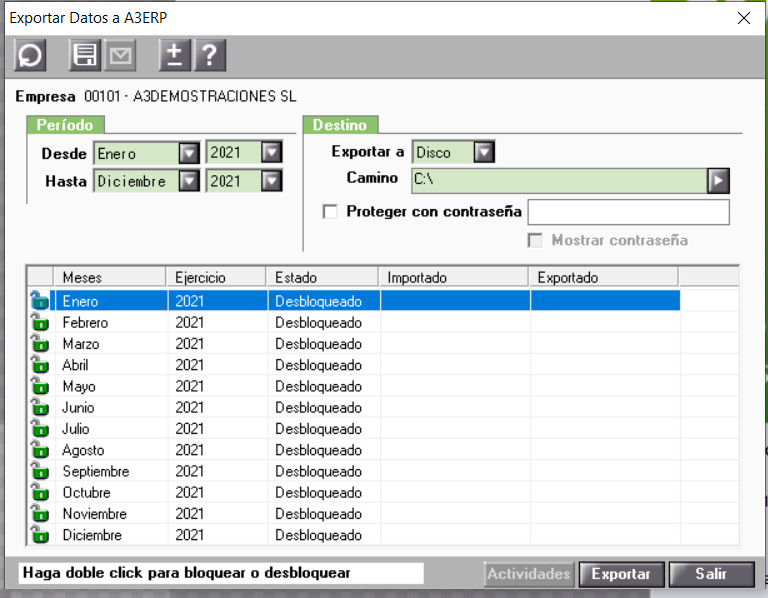This screenshot has width=768, height=598.
Task: Click the padlock icon for Abril
Action: 40,365
